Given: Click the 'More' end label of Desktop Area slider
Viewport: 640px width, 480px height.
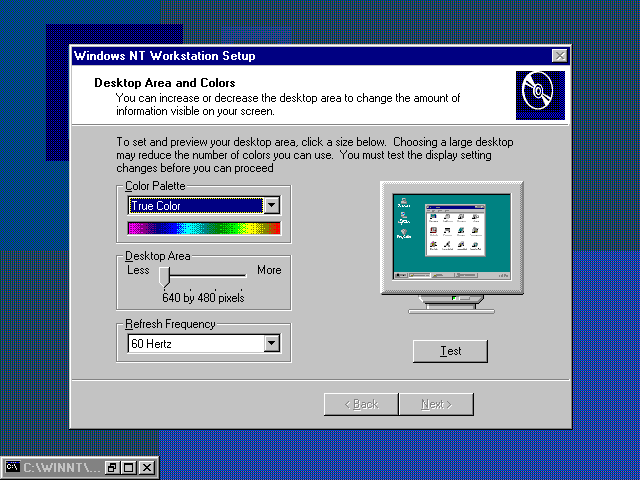Looking at the screenshot, I should tap(269, 270).
